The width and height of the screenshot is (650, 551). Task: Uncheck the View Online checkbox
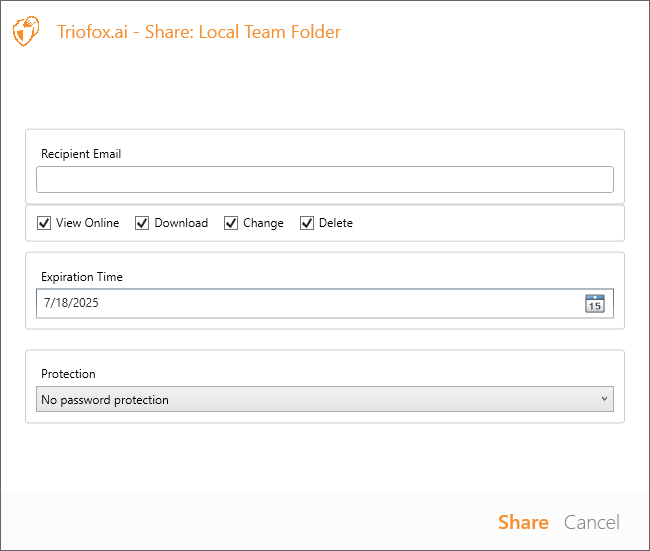pos(44,223)
